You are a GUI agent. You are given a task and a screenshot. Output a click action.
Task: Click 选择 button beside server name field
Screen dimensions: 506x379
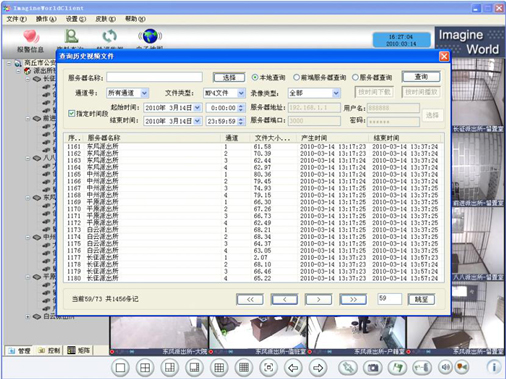[229, 78]
